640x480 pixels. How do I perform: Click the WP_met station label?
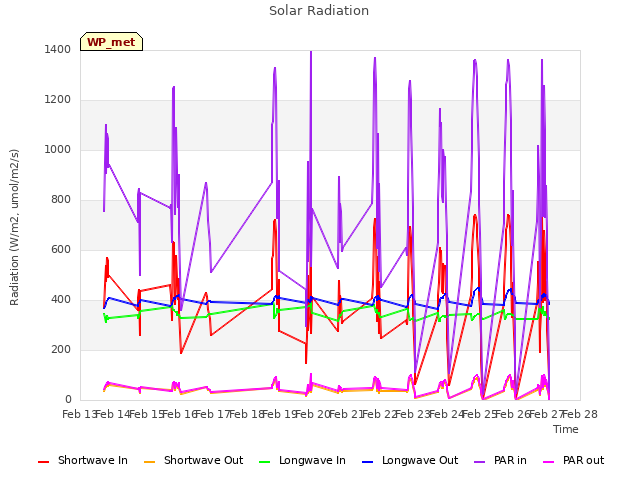click(111, 42)
